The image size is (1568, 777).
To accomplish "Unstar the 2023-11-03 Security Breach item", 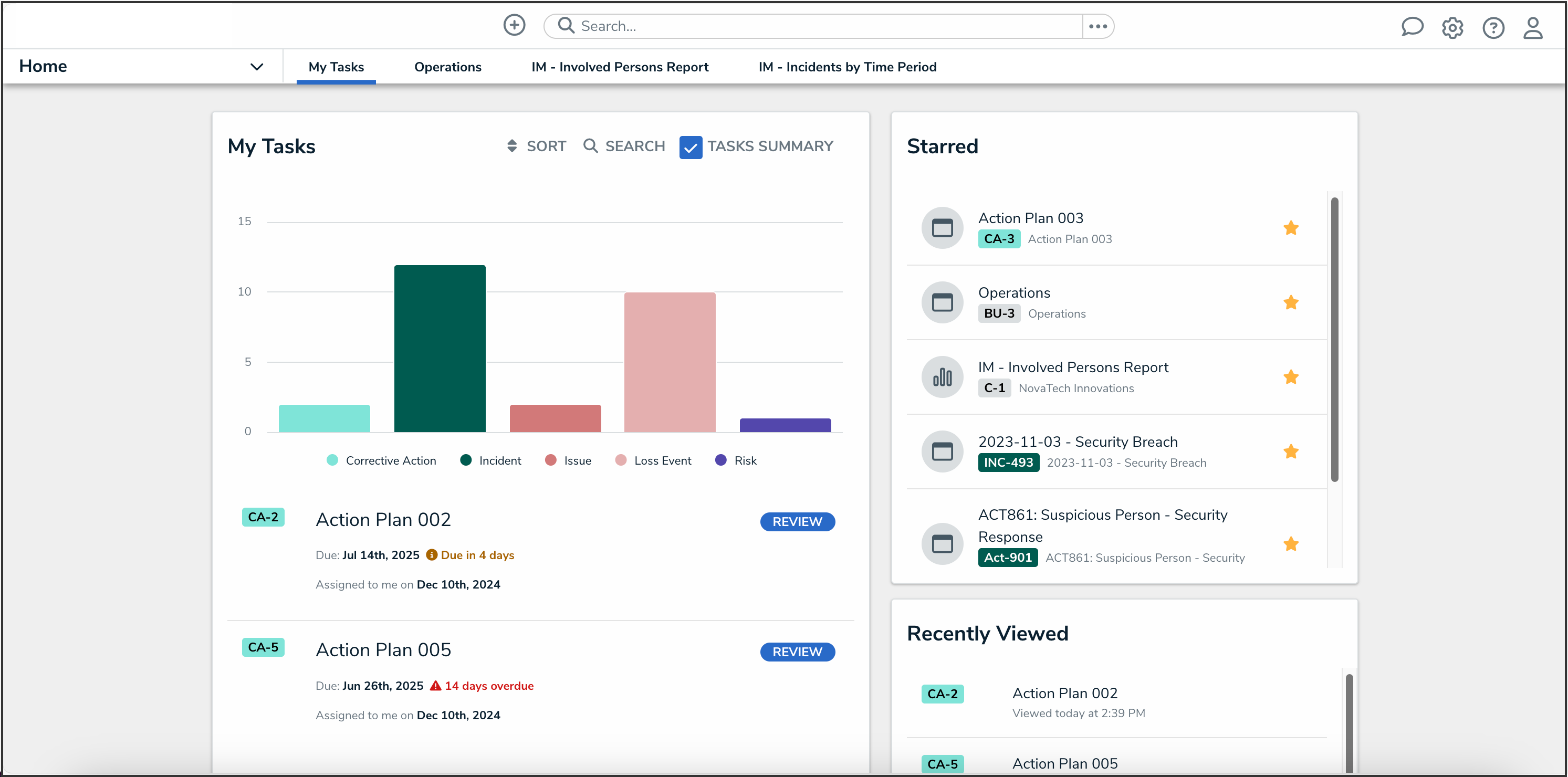I will coord(1290,451).
